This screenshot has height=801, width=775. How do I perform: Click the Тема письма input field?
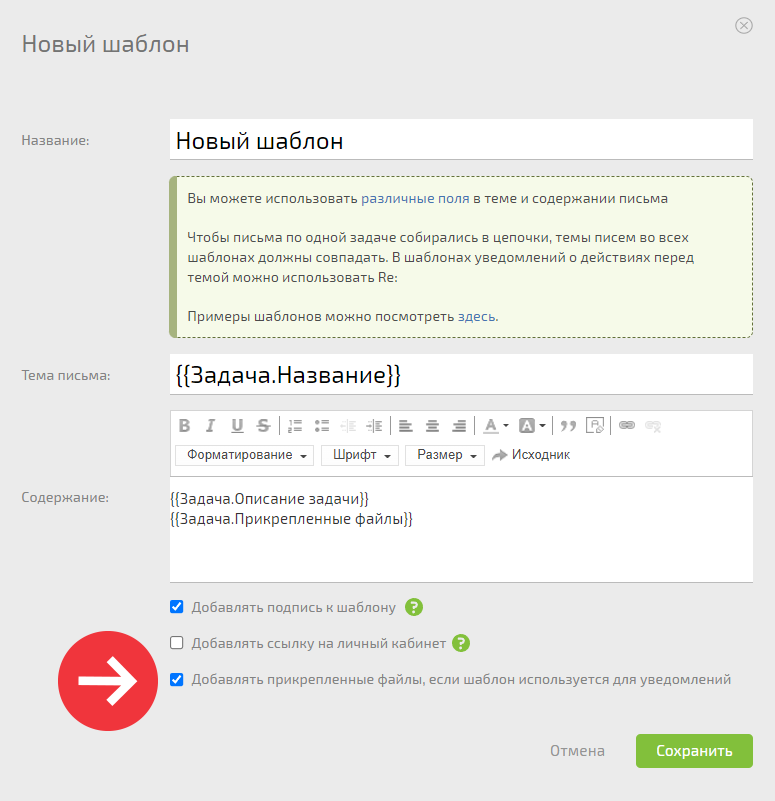pos(461,374)
